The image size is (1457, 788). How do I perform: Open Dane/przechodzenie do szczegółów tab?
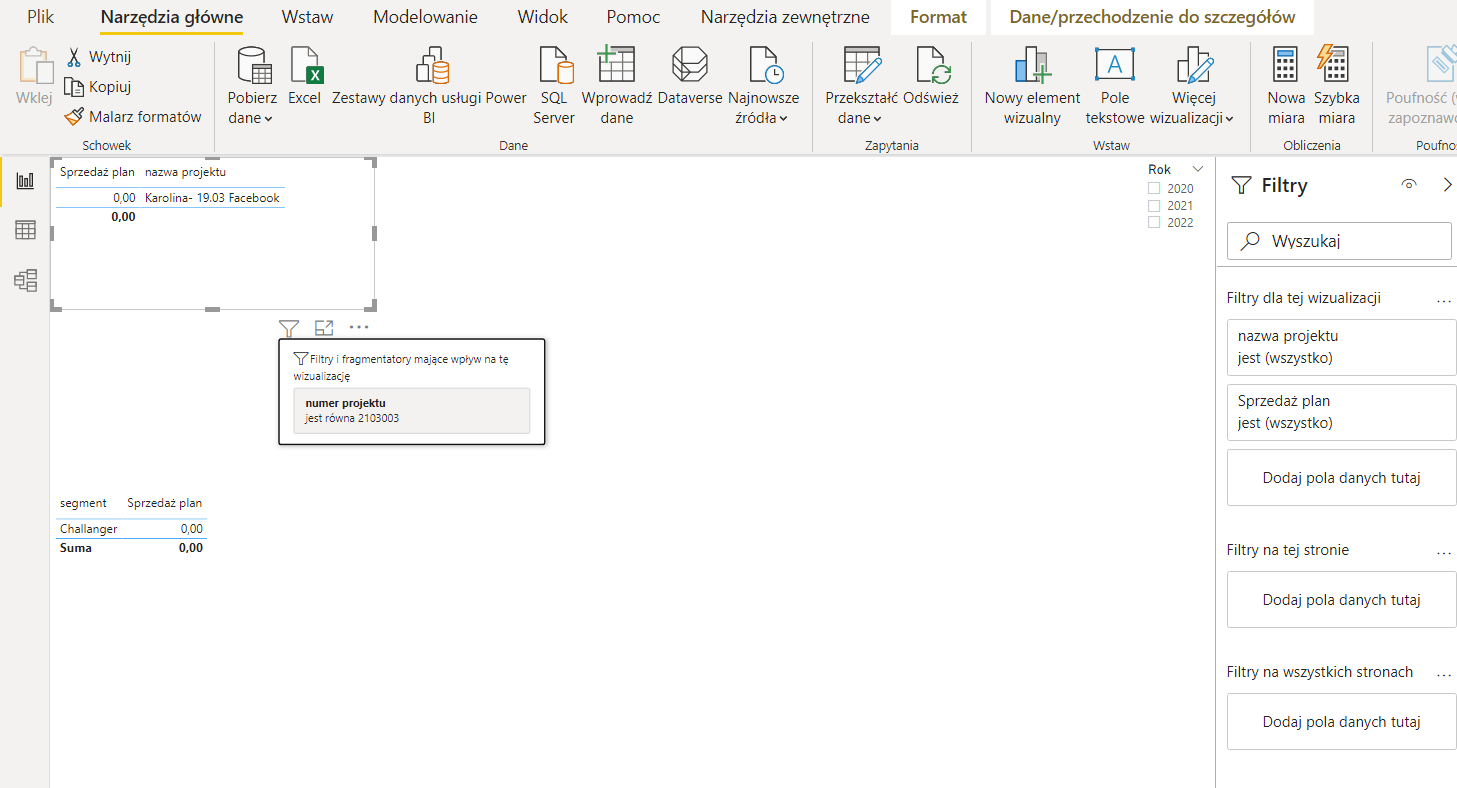pos(1152,17)
